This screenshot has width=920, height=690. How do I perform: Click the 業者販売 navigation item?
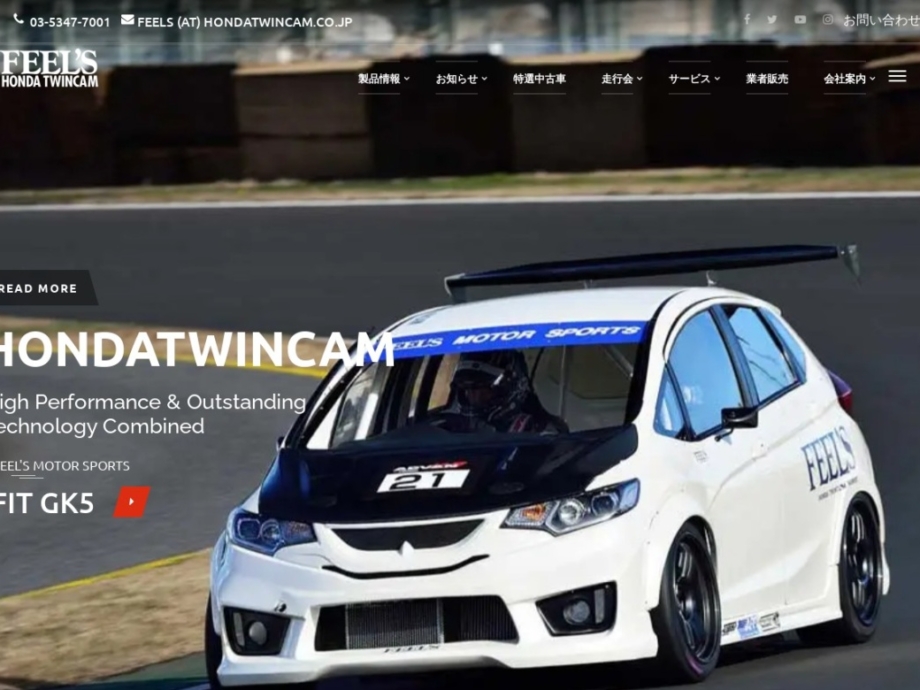765,76
